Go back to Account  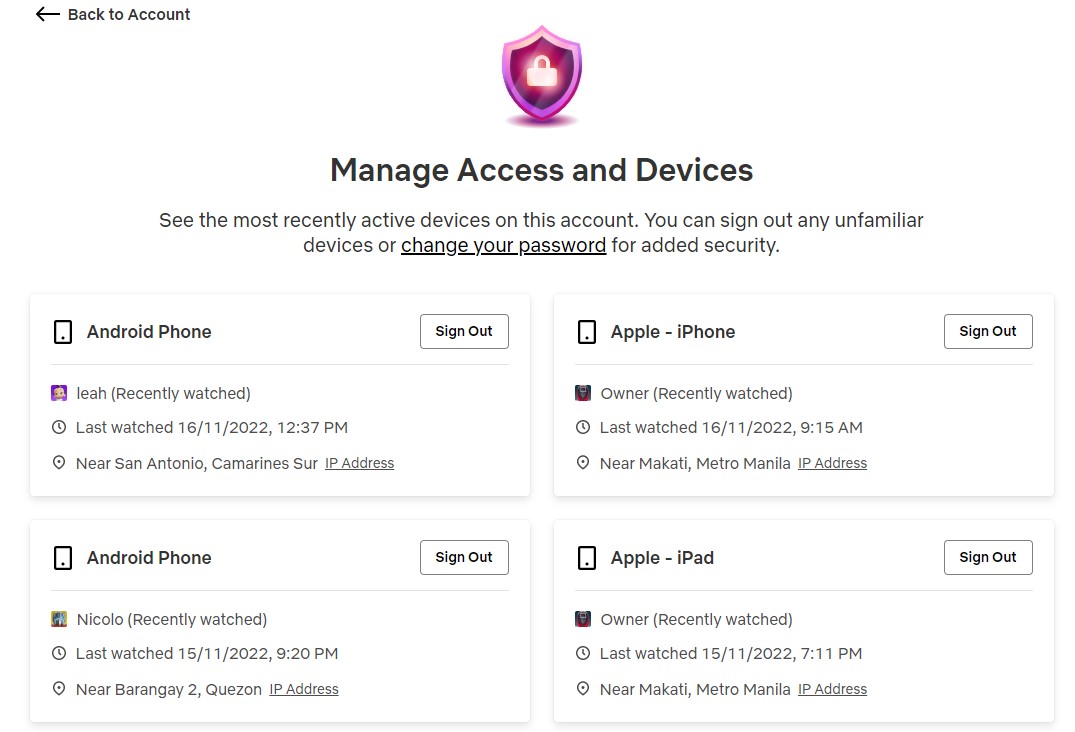[x=128, y=14]
